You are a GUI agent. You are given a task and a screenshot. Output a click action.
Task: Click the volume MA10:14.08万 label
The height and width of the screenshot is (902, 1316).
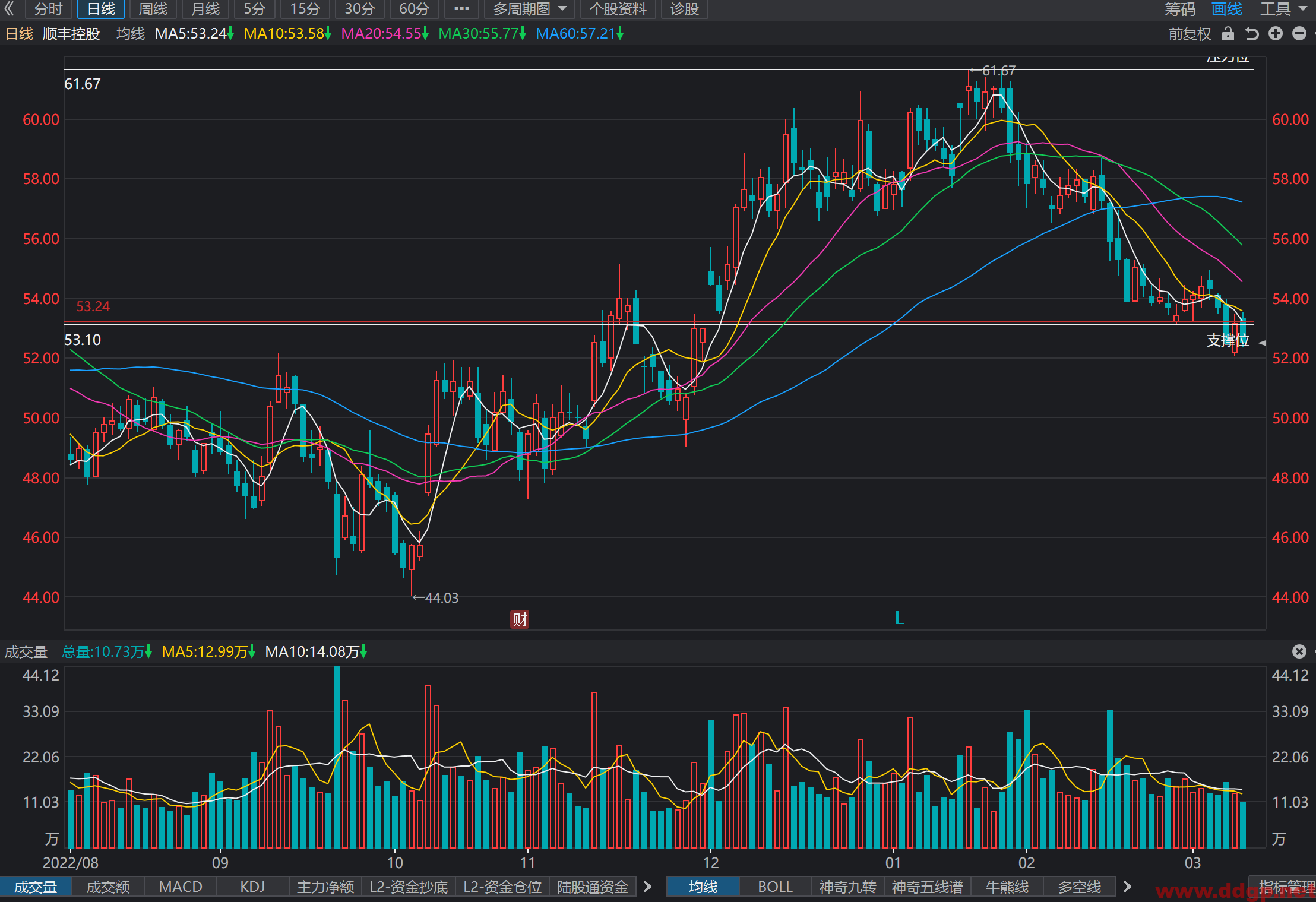click(x=316, y=651)
